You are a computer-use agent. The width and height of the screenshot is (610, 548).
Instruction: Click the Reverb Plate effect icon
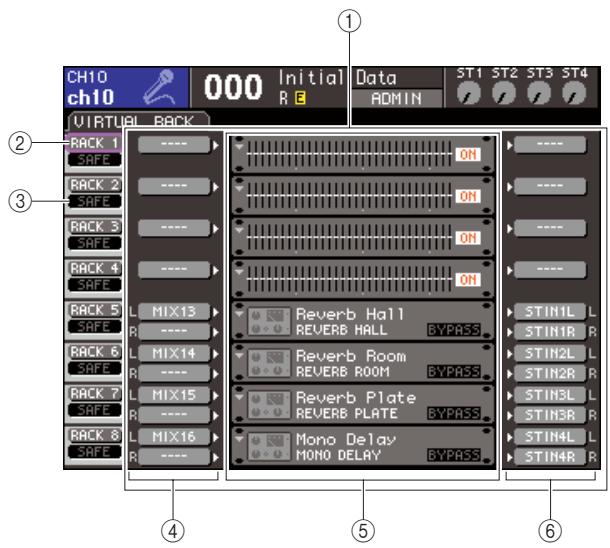click(269, 405)
